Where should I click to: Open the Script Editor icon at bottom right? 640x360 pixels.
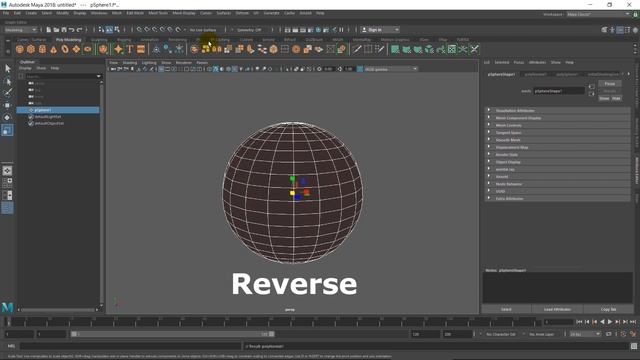tap(634, 346)
